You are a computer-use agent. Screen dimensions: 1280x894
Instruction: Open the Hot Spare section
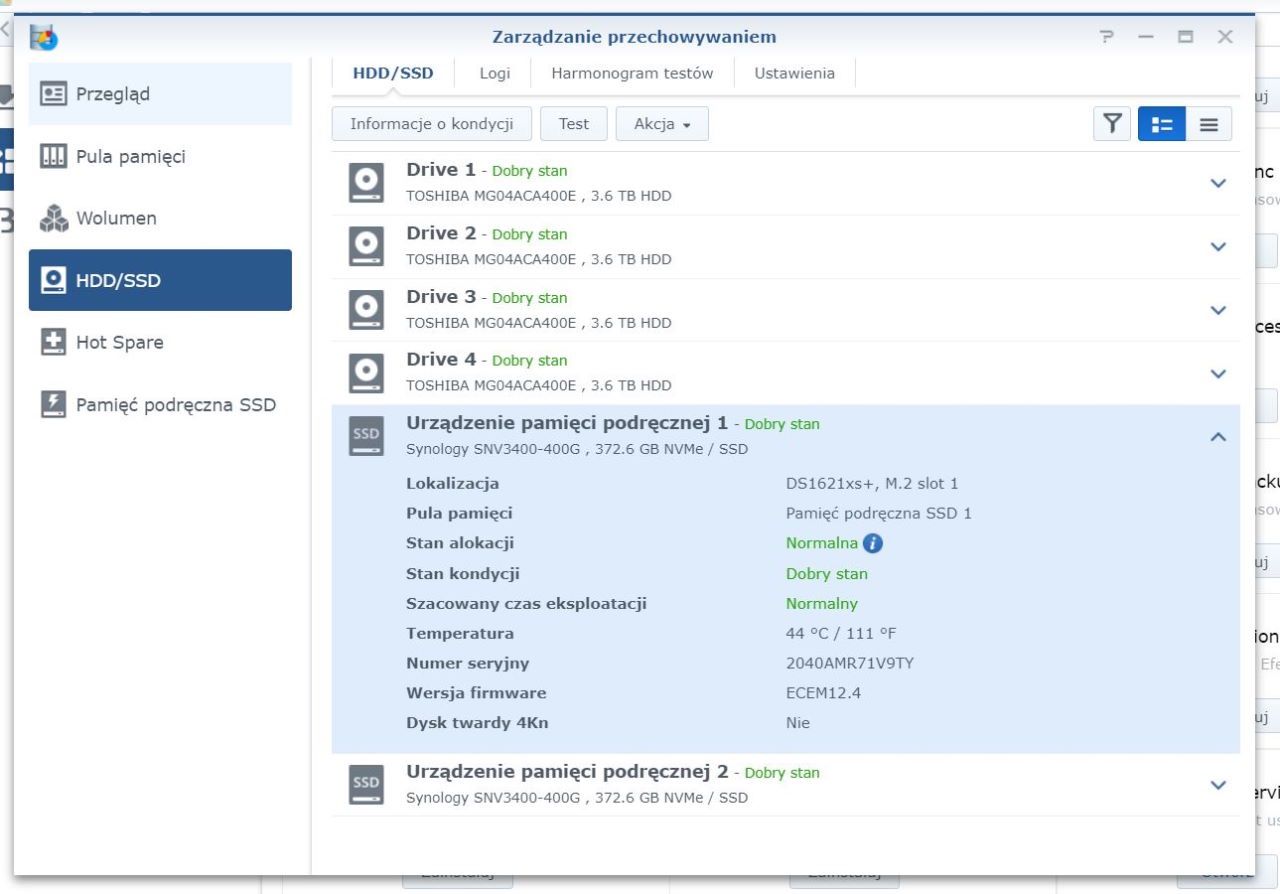pyautogui.click(x=160, y=342)
